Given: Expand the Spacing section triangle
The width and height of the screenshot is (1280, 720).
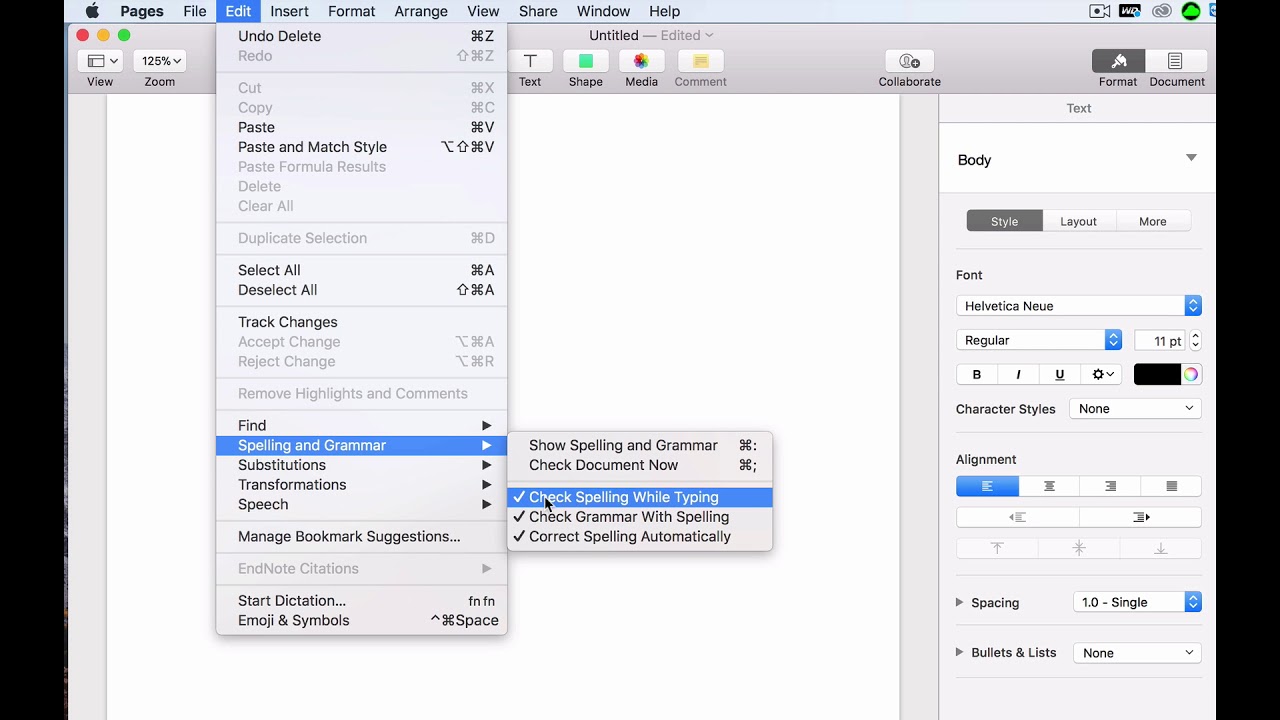Looking at the screenshot, I should pos(959,602).
